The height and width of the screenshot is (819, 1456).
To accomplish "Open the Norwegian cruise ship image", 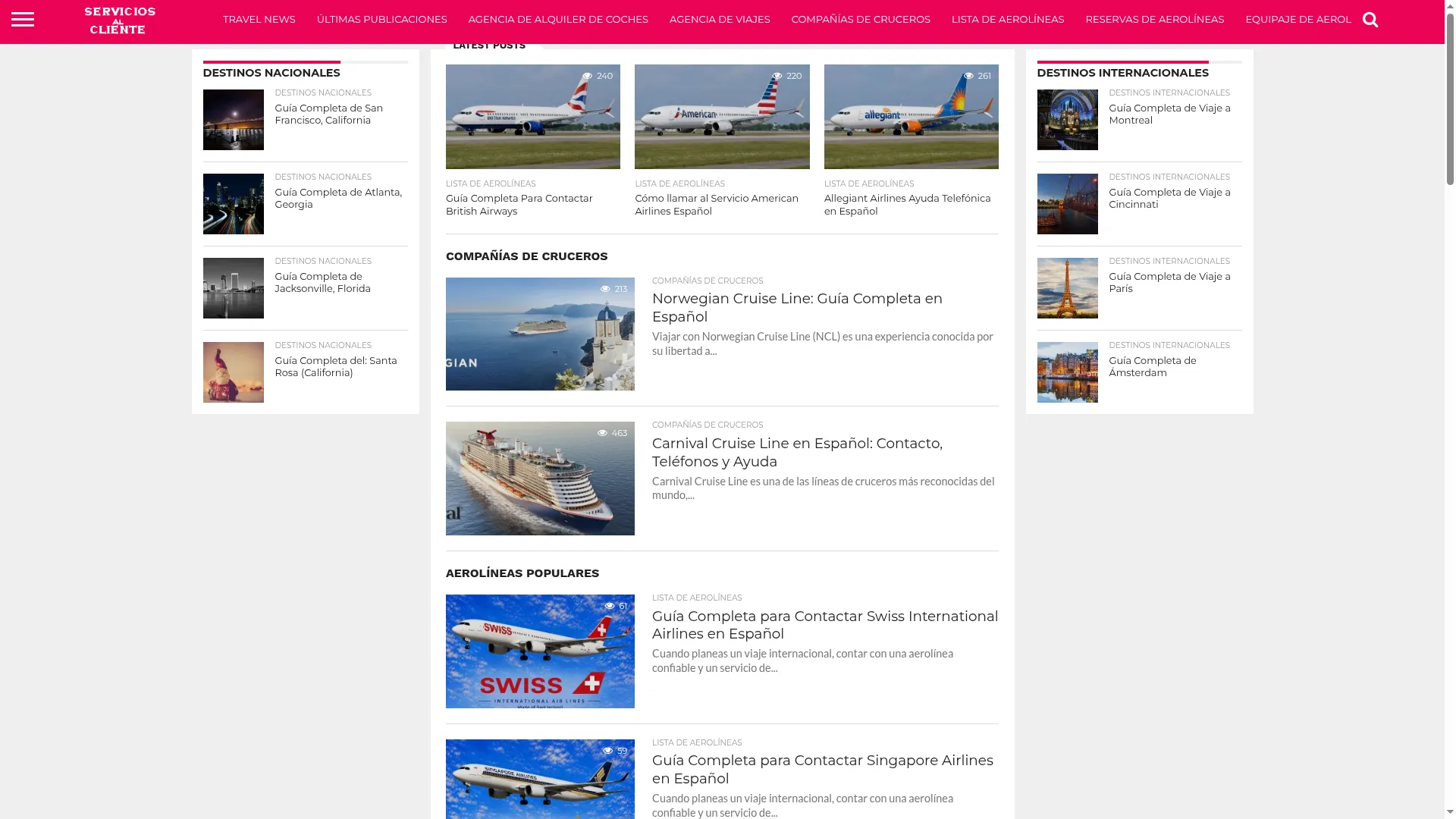I will point(540,334).
